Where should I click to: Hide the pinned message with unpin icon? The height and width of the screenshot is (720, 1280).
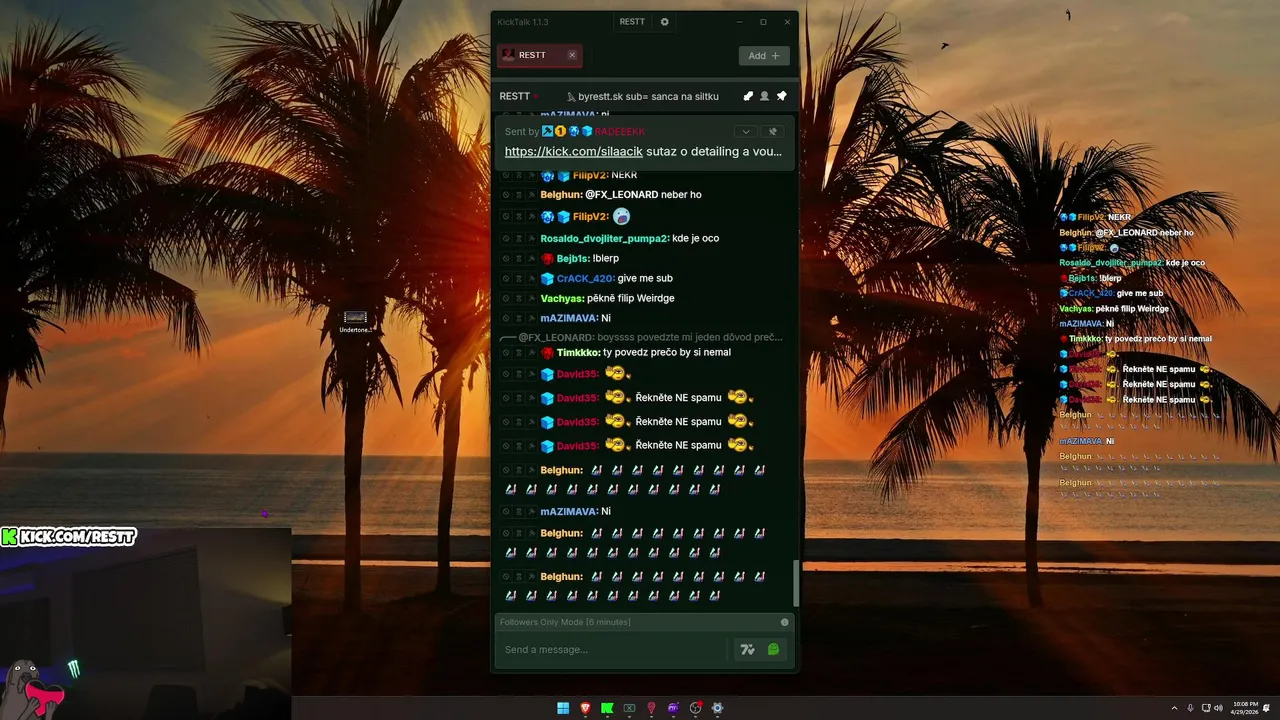pos(772,131)
